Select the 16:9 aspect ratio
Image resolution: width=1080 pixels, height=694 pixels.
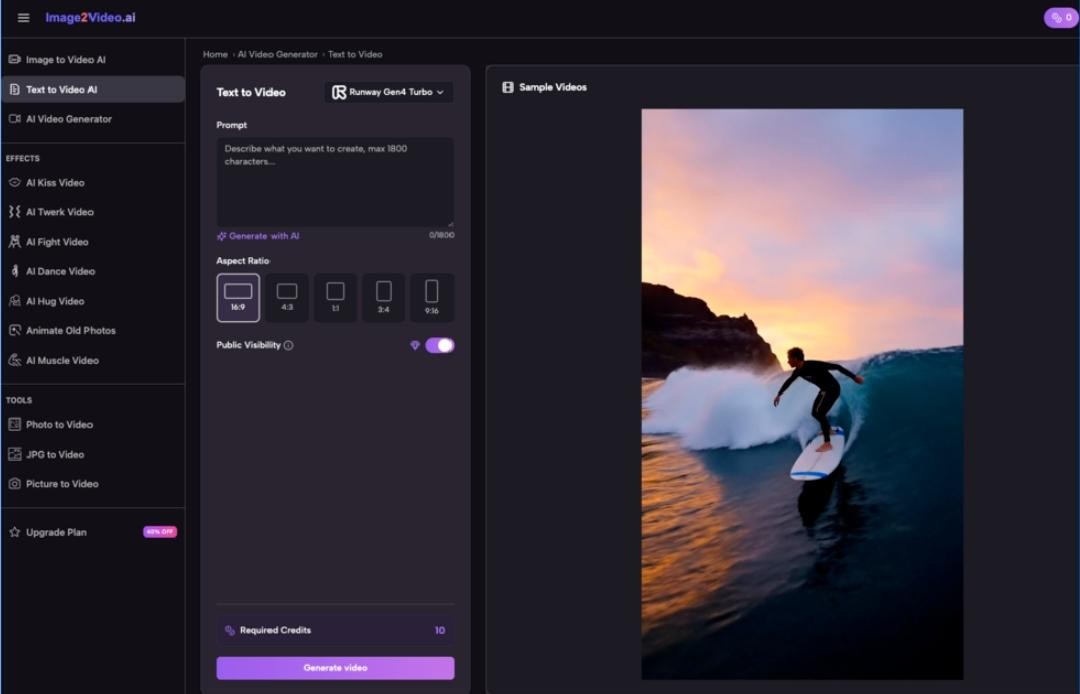[x=238, y=297]
